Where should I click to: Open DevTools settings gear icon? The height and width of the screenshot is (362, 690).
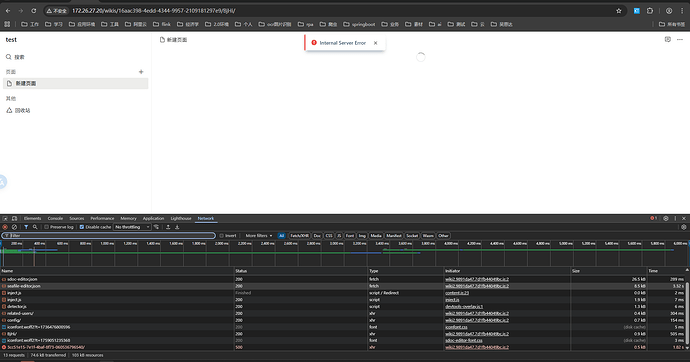[x=666, y=218]
